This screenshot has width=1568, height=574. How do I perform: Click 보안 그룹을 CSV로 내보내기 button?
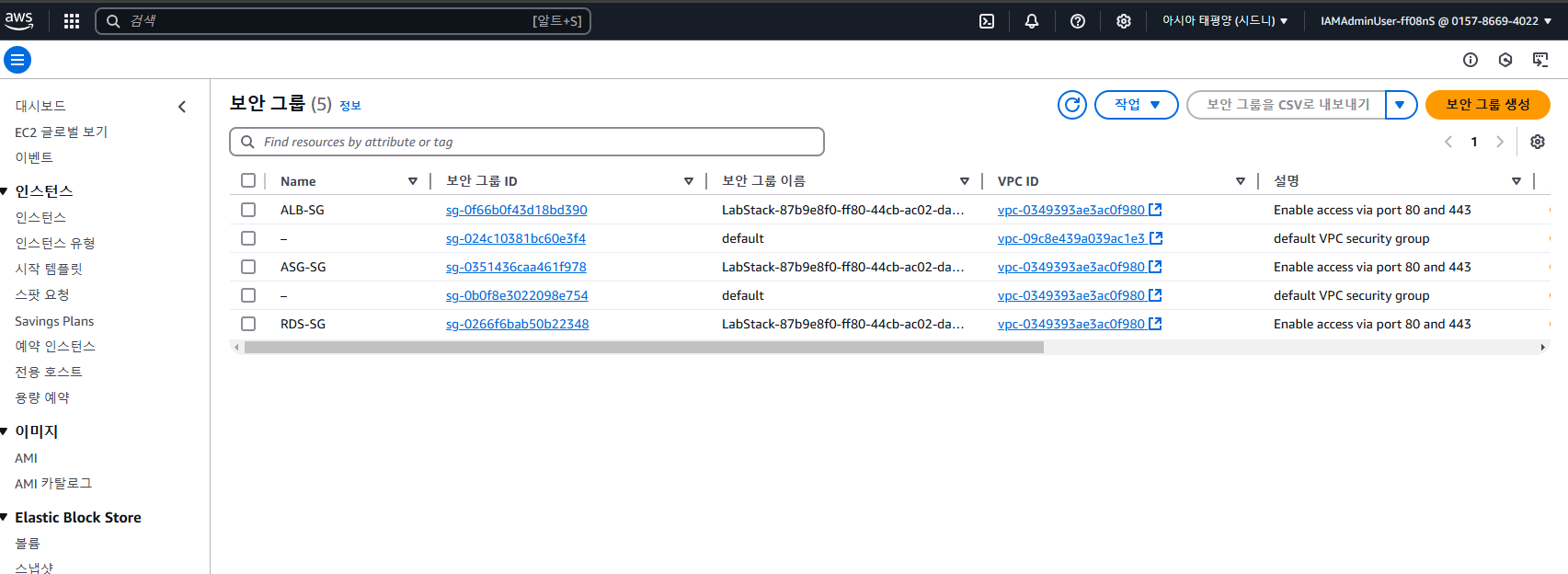(x=1288, y=105)
